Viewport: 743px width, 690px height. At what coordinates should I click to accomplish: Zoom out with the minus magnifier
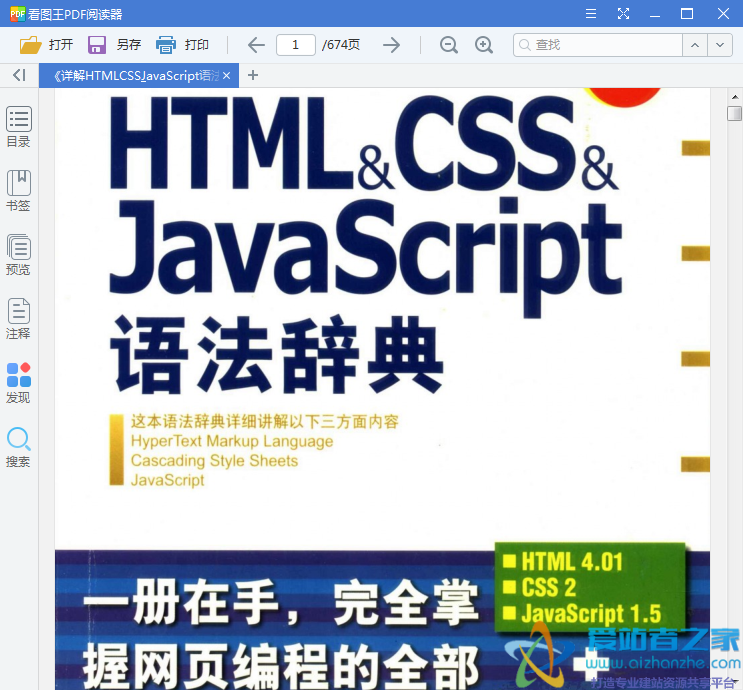click(449, 45)
